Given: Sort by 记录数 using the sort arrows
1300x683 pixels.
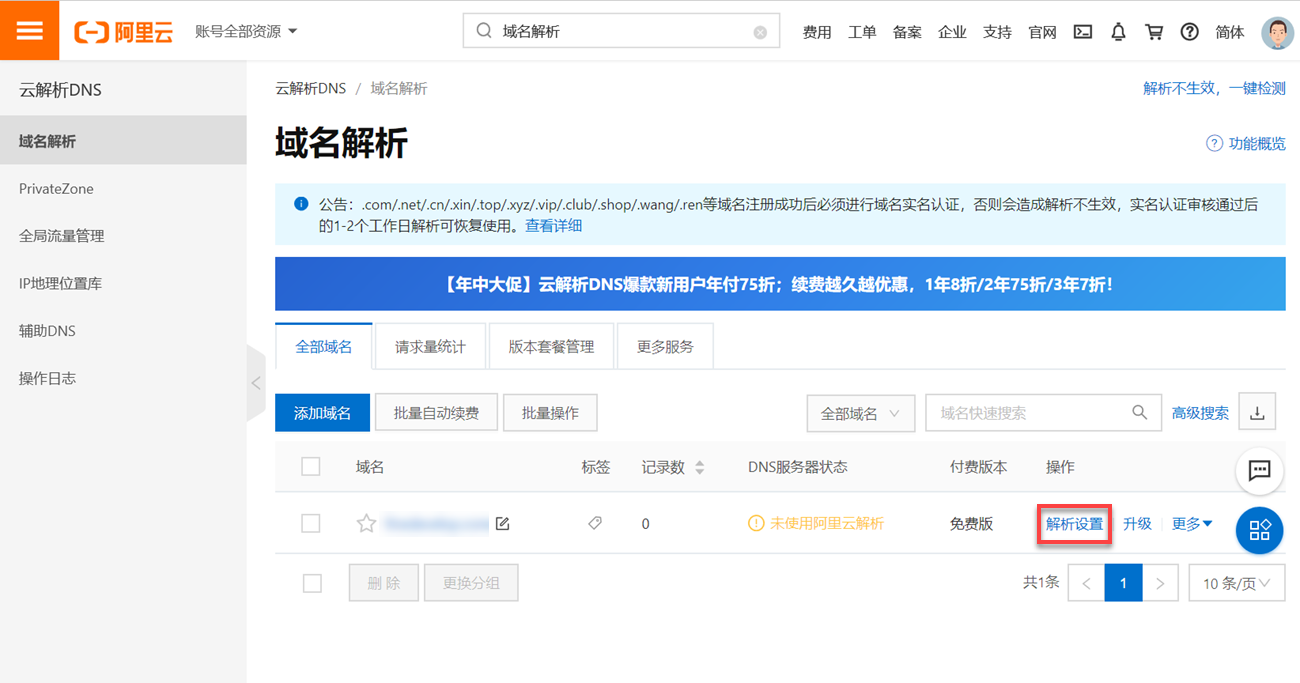Looking at the screenshot, I should tap(699, 467).
